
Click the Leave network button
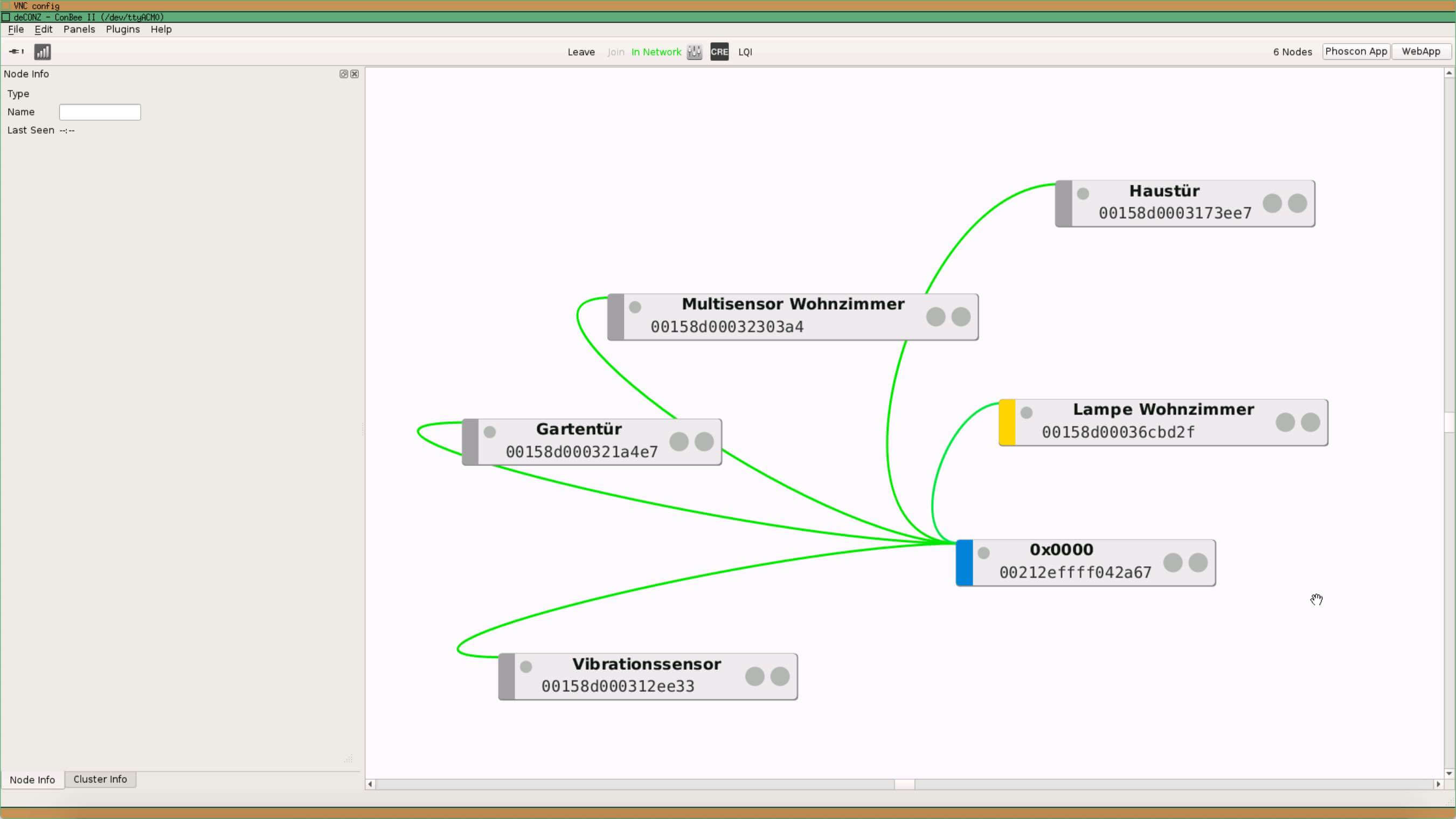click(581, 51)
